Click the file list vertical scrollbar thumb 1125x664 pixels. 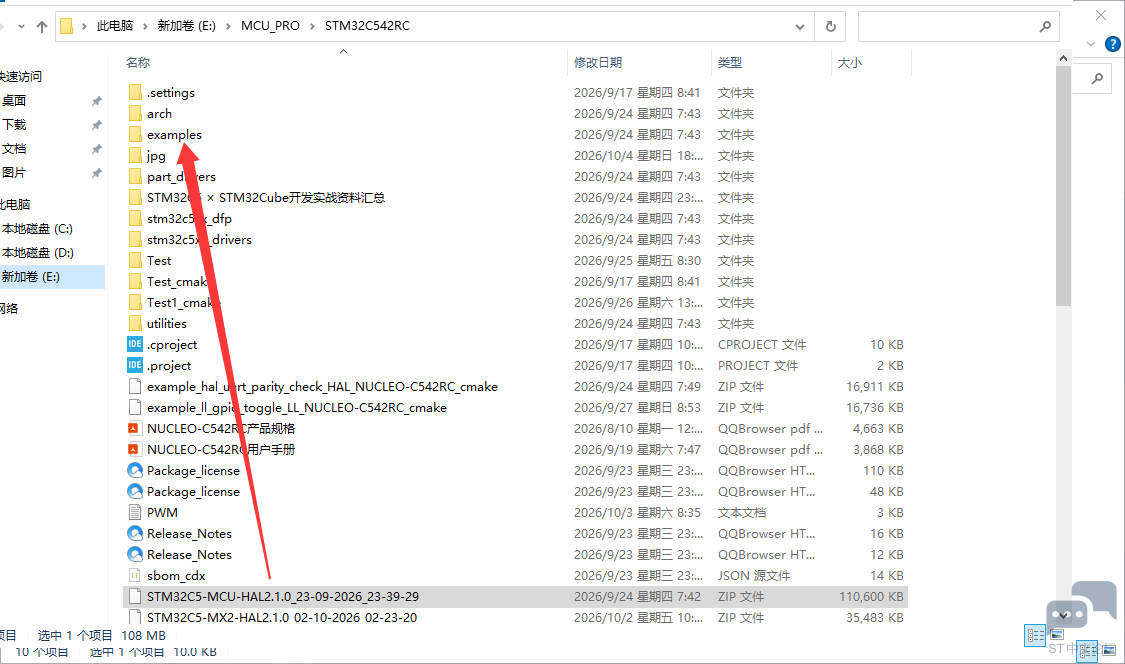point(1063,185)
